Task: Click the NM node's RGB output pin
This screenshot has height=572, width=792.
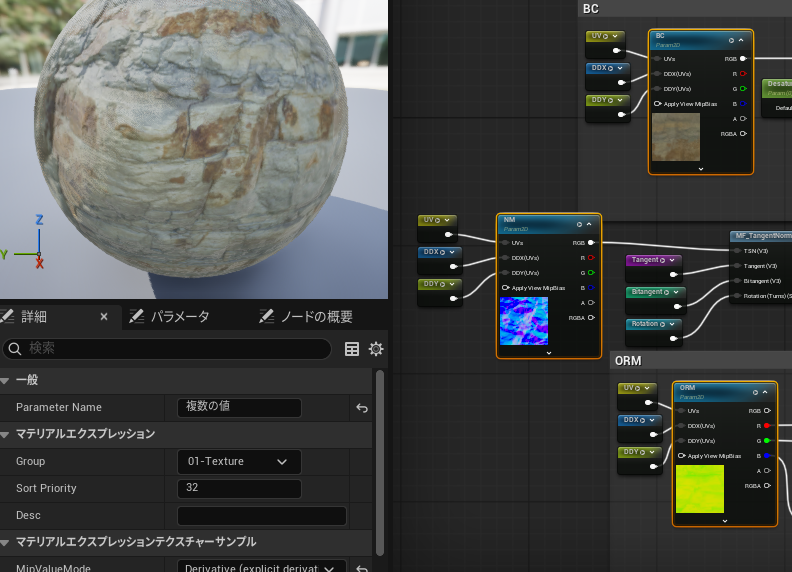Action: [x=591, y=242]
